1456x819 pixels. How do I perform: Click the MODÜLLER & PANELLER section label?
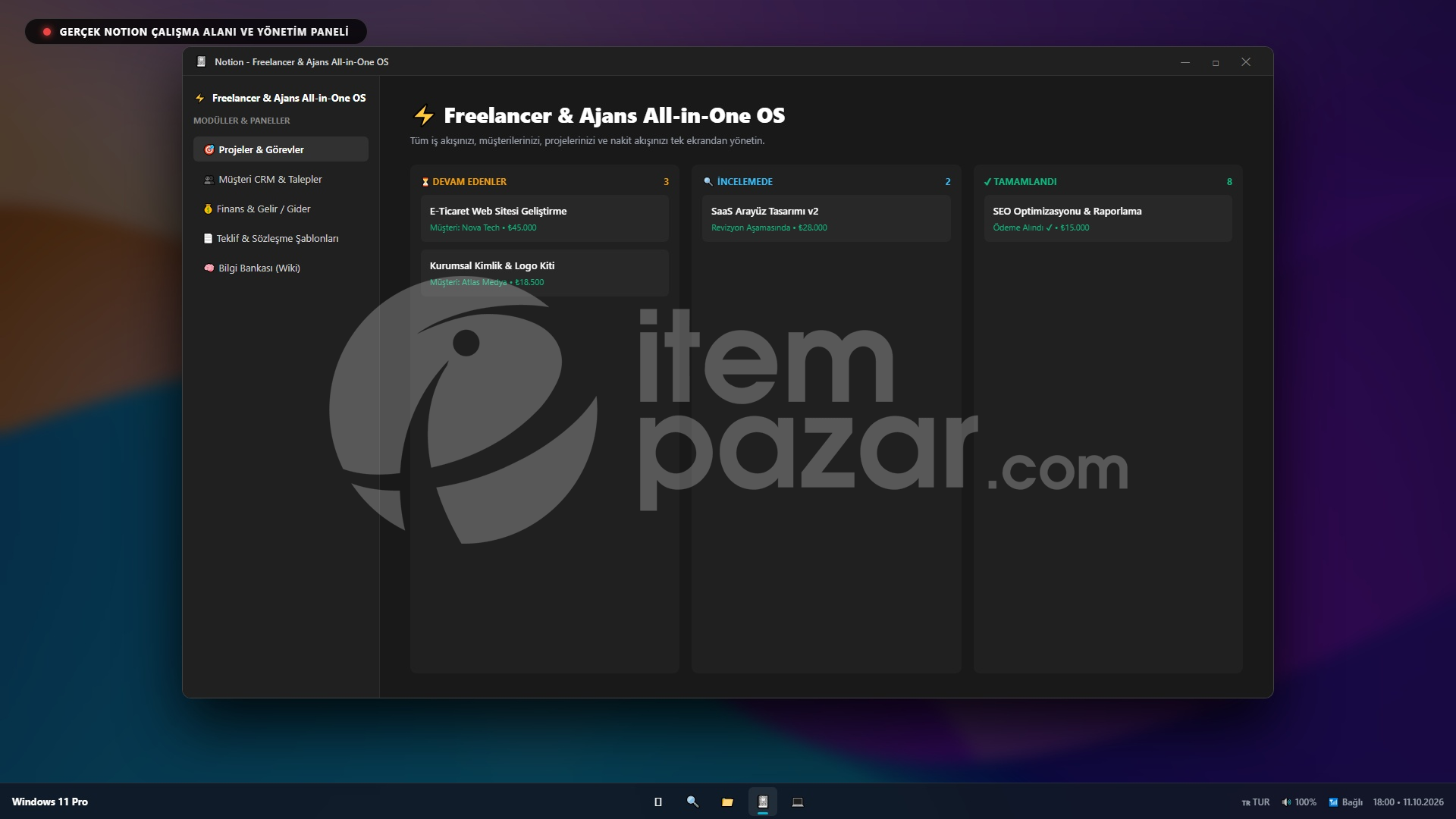[x=242, y=121]
